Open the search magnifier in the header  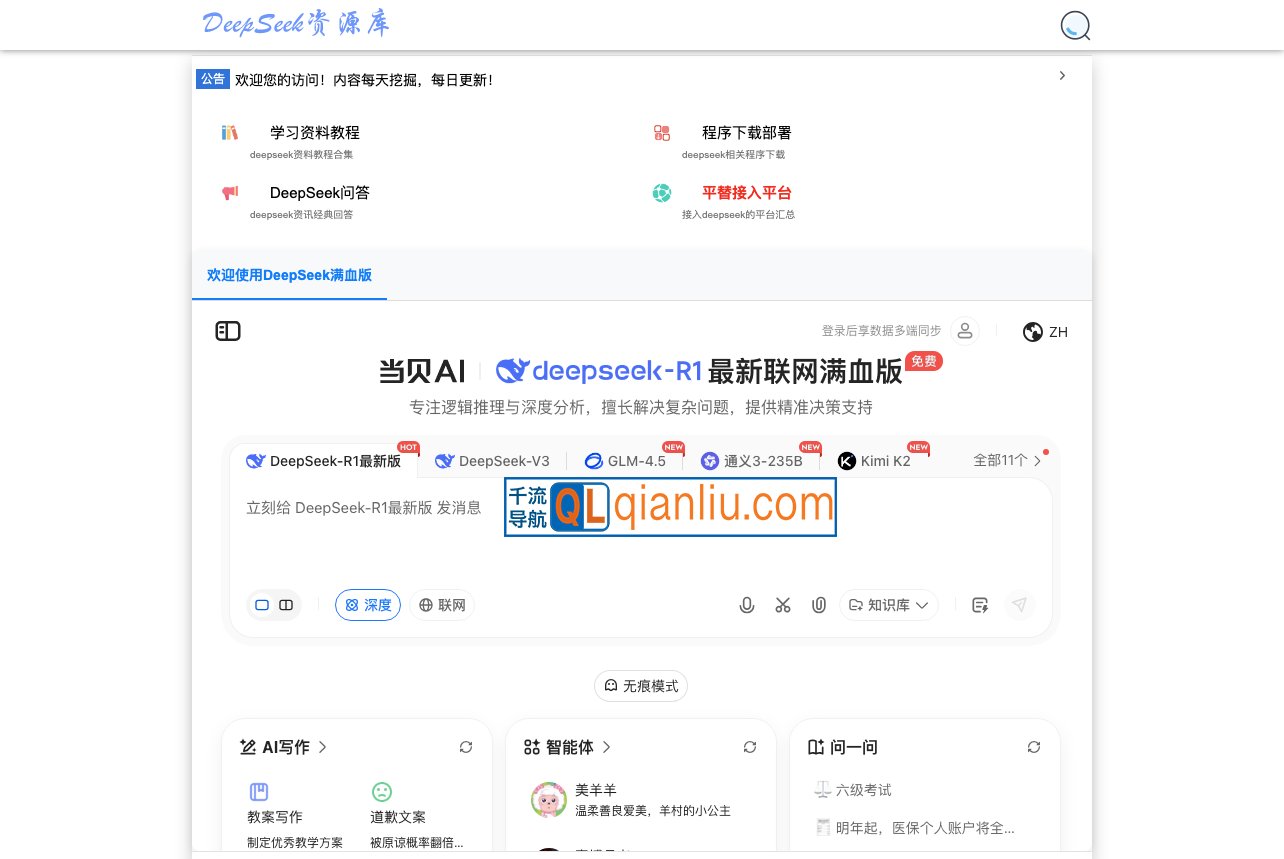click(x=1075, y=26)
